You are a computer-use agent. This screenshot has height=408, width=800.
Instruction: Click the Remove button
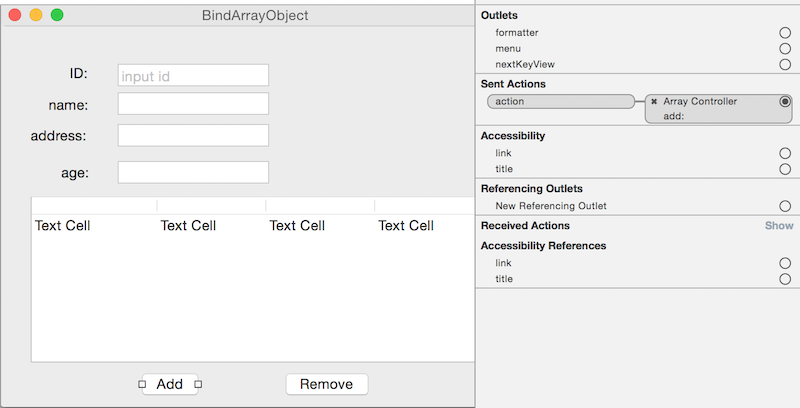coord(327,384)
